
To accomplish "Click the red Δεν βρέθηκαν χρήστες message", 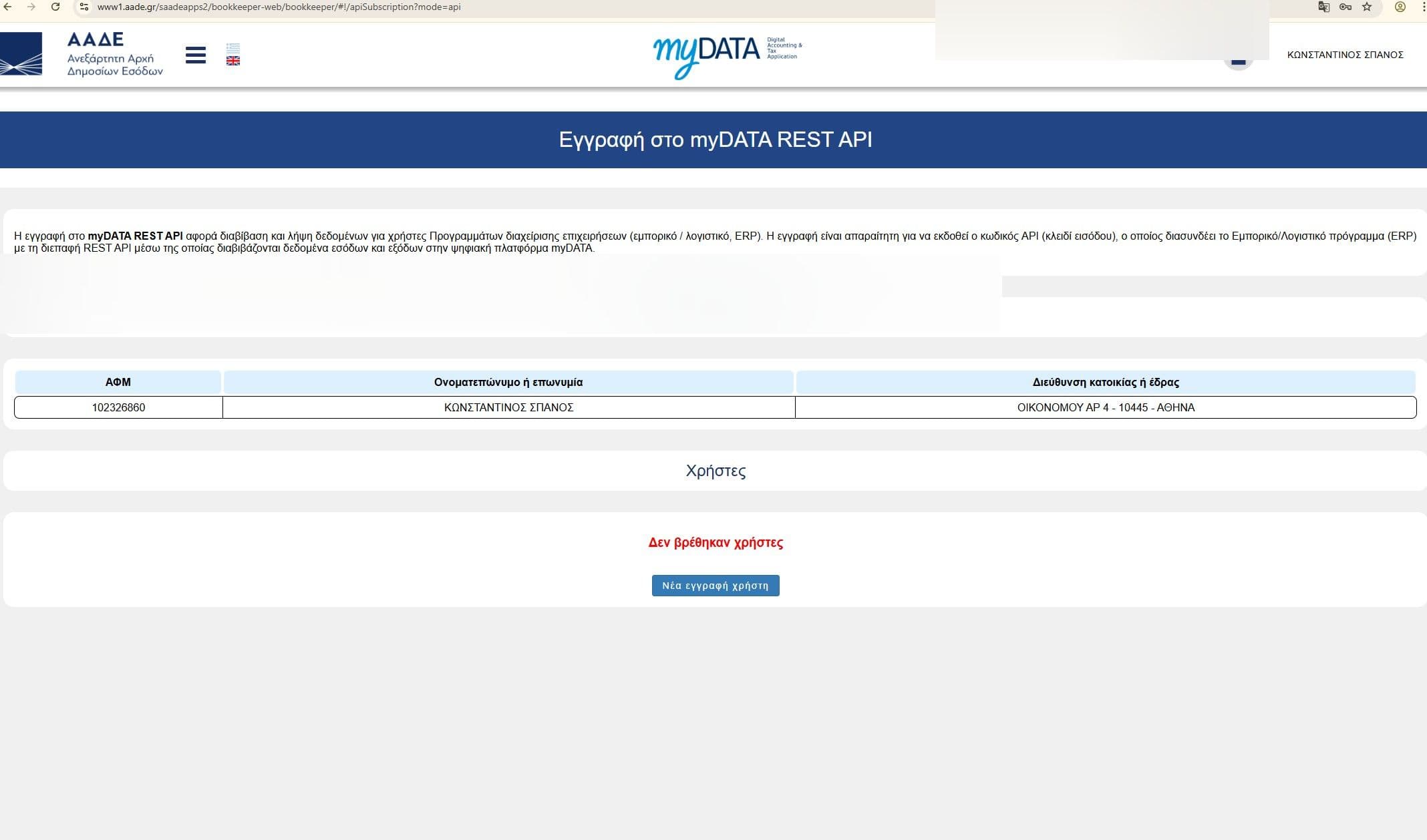I will point(716,542).
